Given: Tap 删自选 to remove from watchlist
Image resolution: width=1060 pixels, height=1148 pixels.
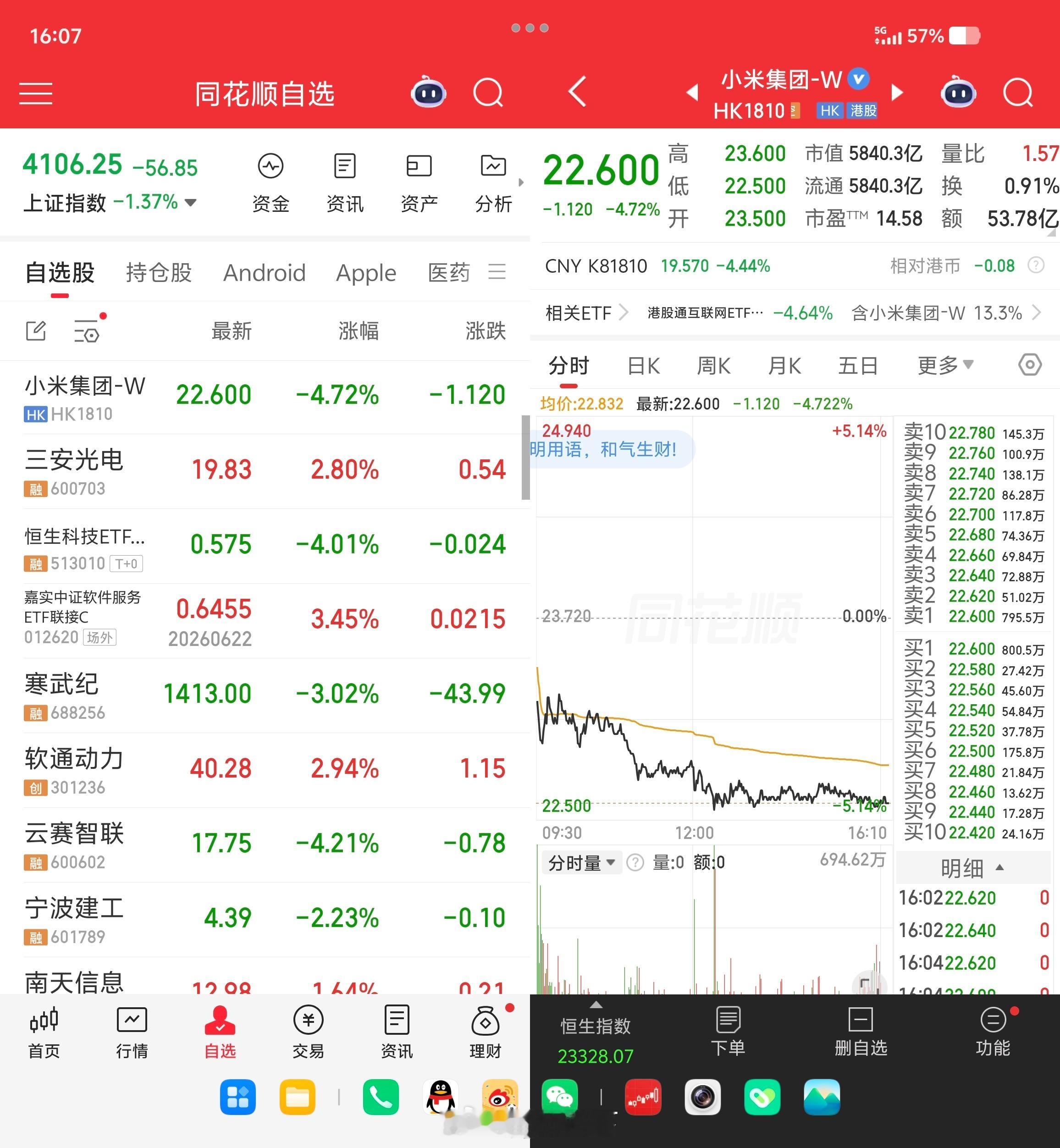Looking at the screenshot, I should pyautogui.click(x=861, y=1032).
